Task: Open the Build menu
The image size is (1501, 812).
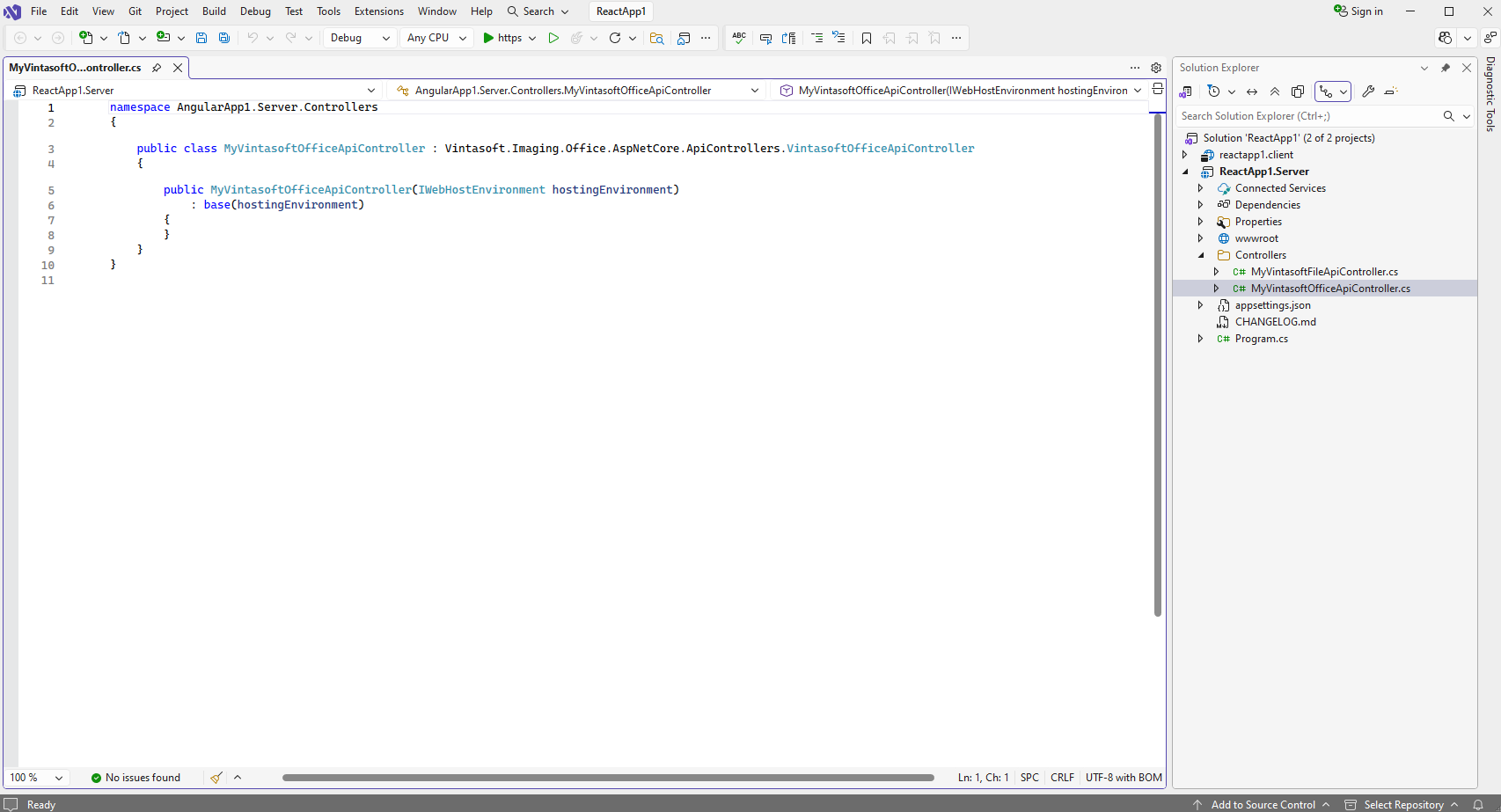Action: coord(214,11)
